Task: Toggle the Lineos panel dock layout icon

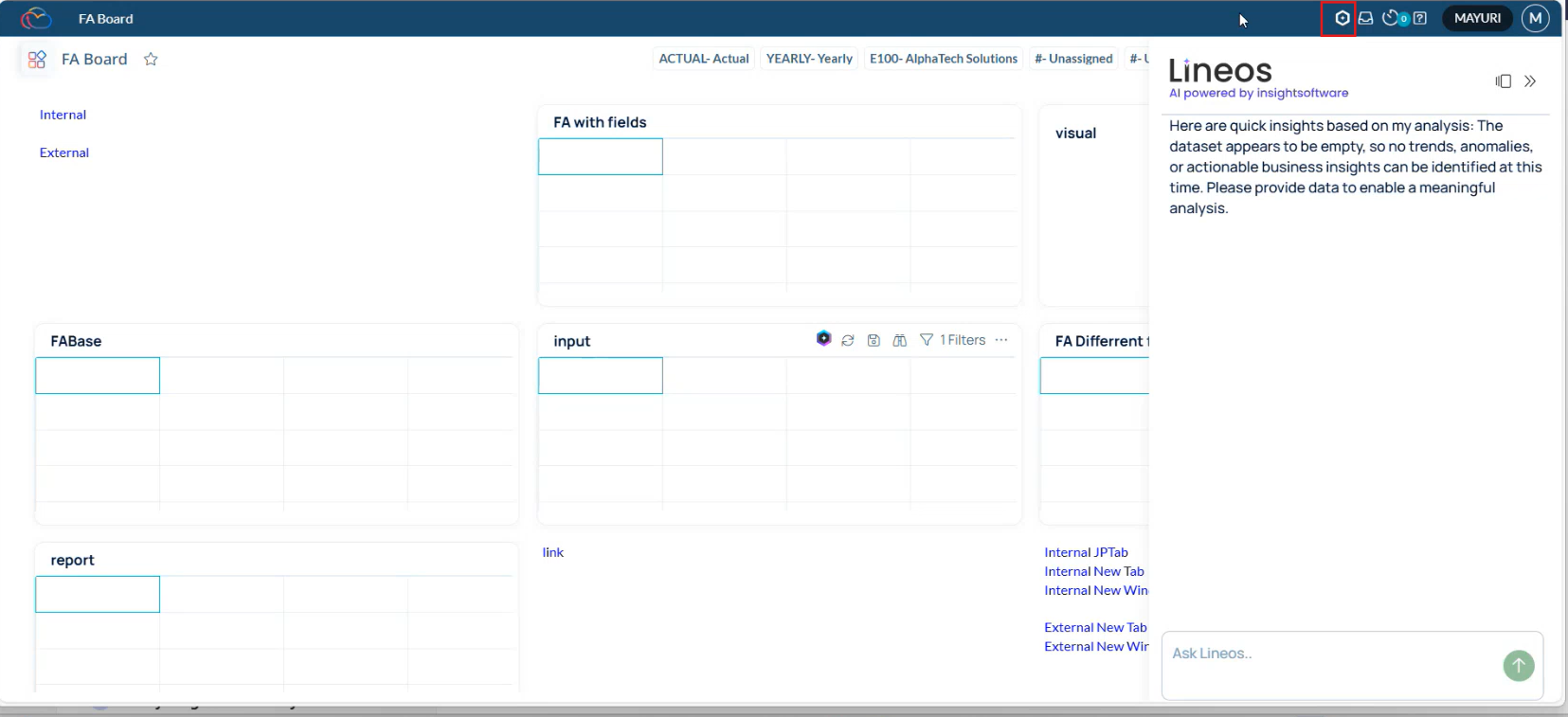Action: point(1504,81)
